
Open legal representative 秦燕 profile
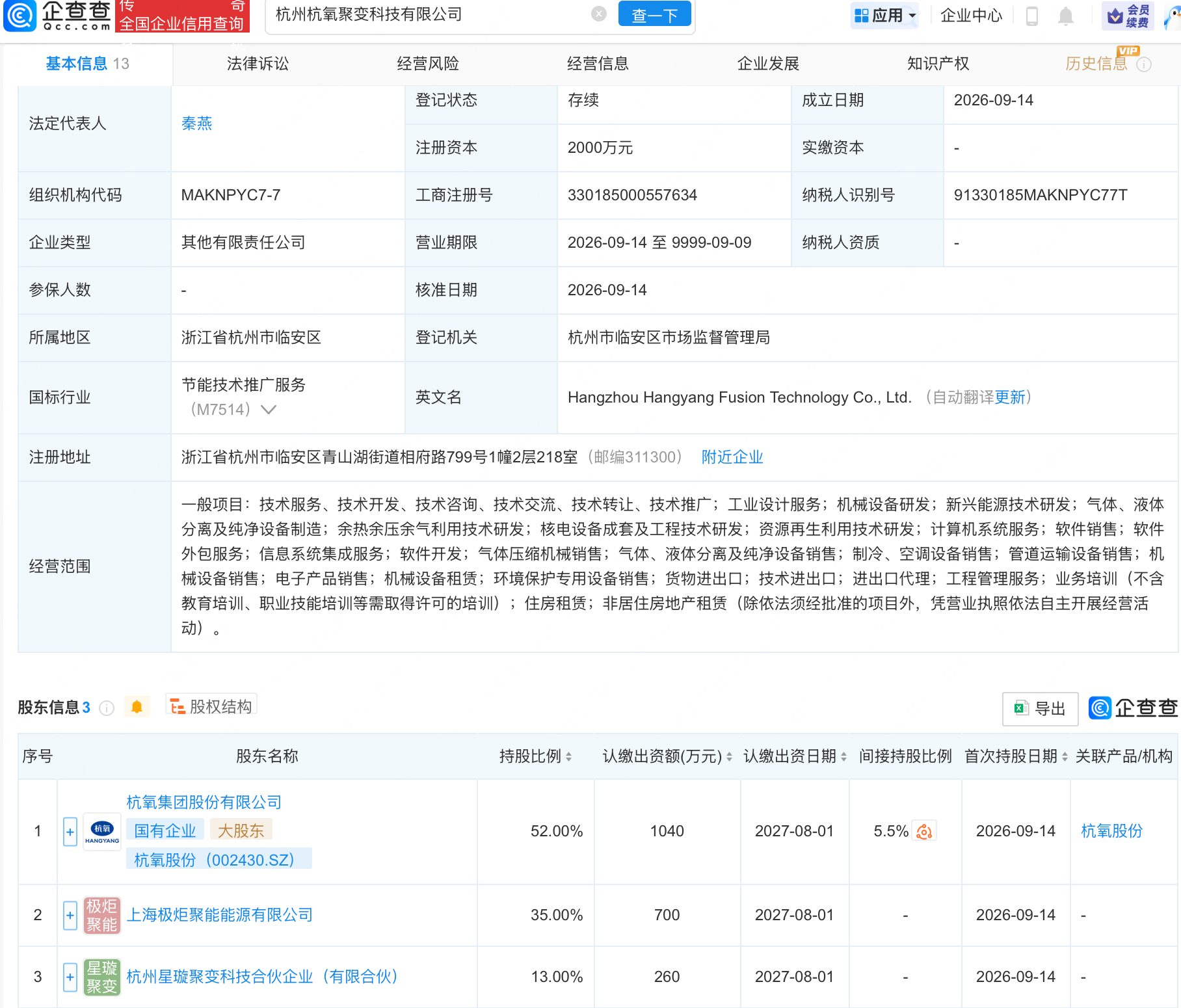click(196, 124)
